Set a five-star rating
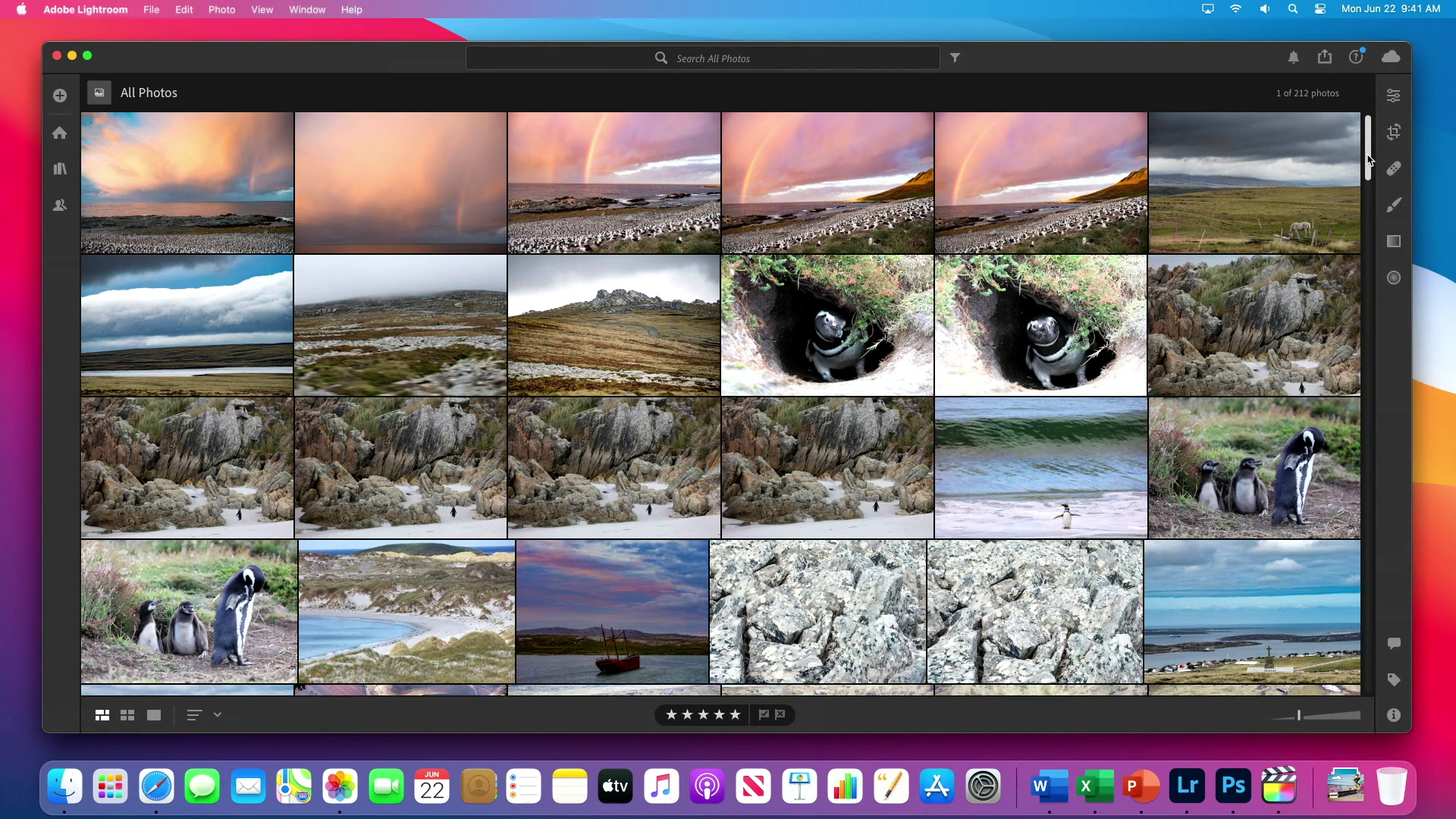1456x819 pixels. click(734, 714)
